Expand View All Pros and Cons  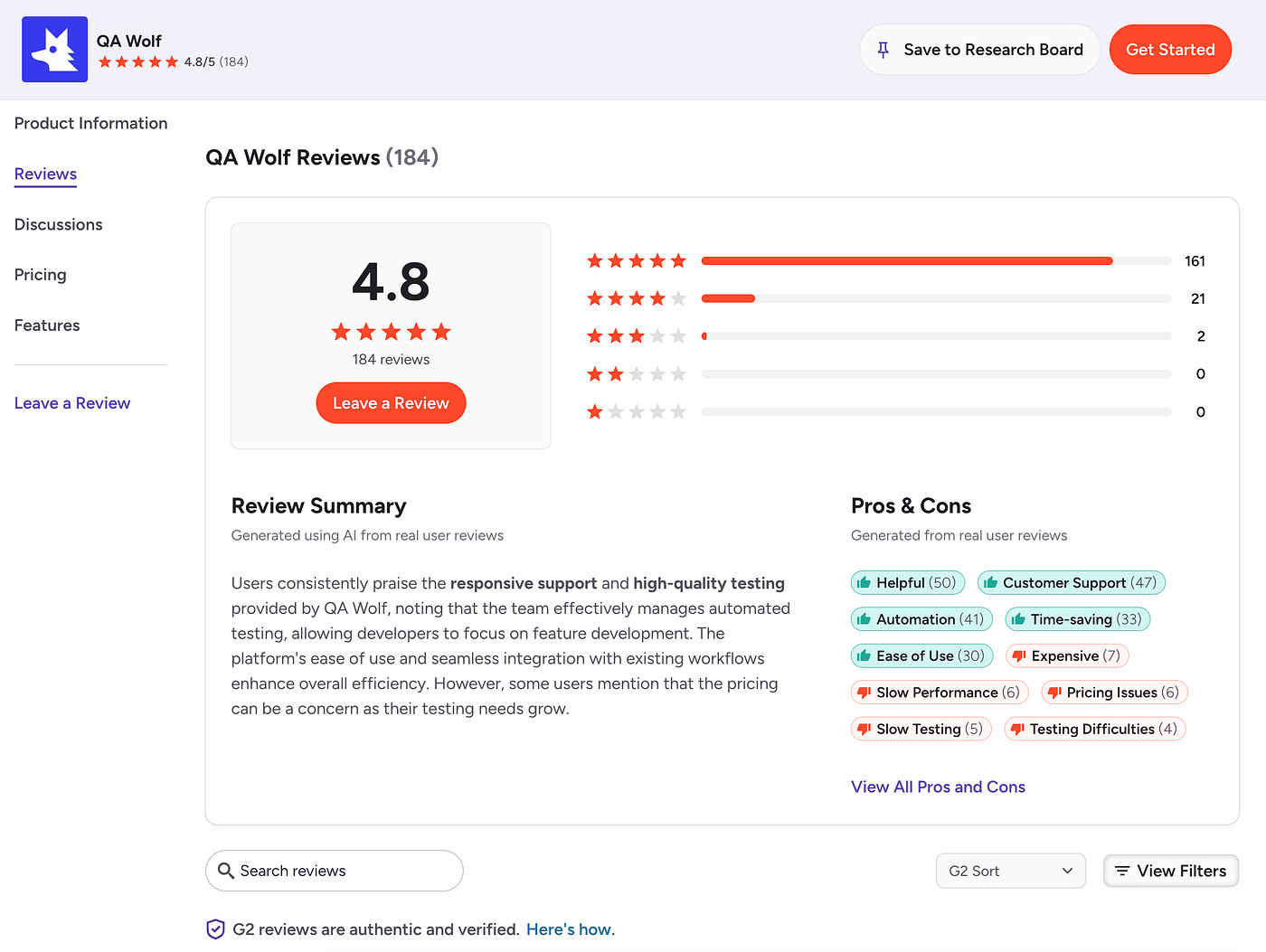point(938,787)
